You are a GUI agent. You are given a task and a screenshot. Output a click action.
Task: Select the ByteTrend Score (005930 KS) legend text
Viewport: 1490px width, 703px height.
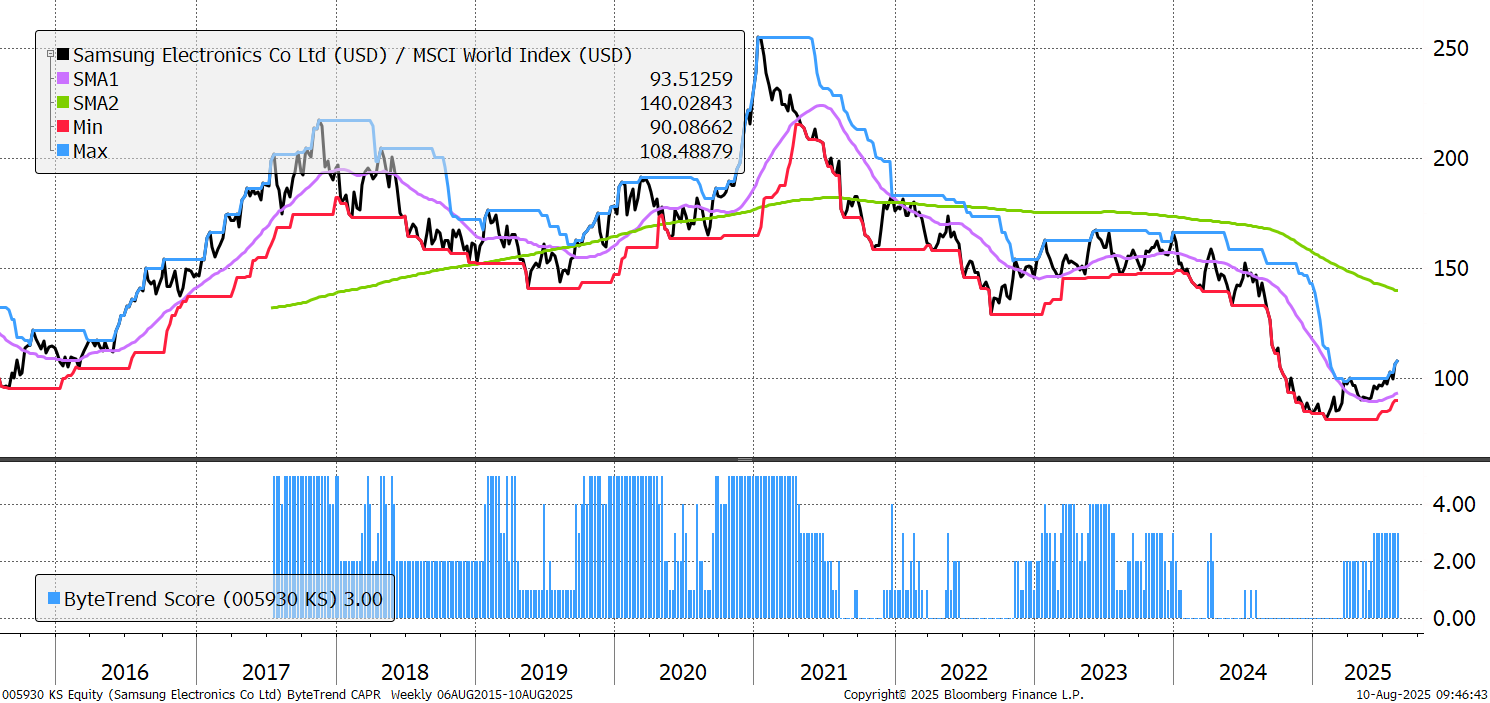click(x=200, y=599)
